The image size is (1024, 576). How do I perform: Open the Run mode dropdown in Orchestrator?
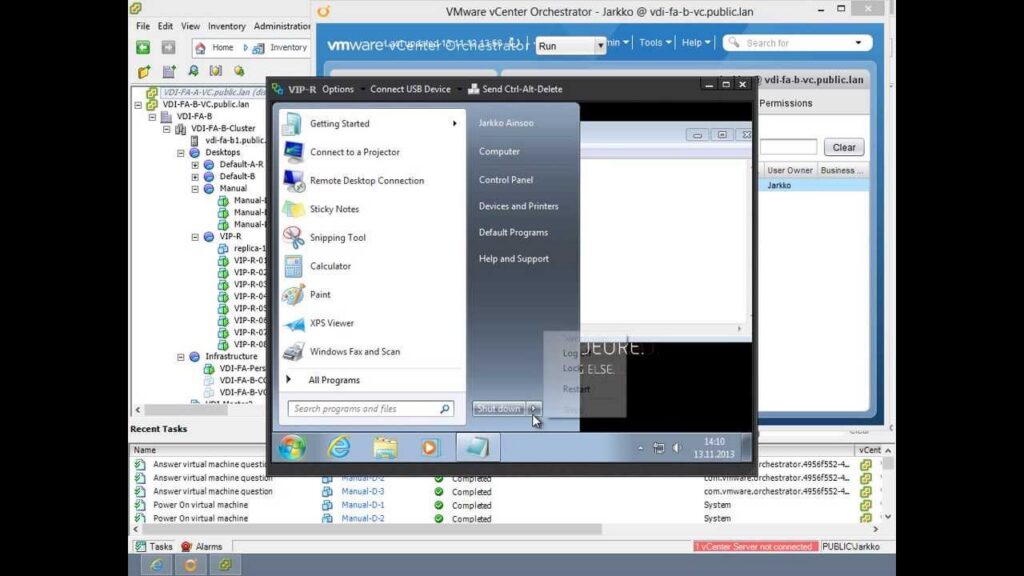(600, 46)
